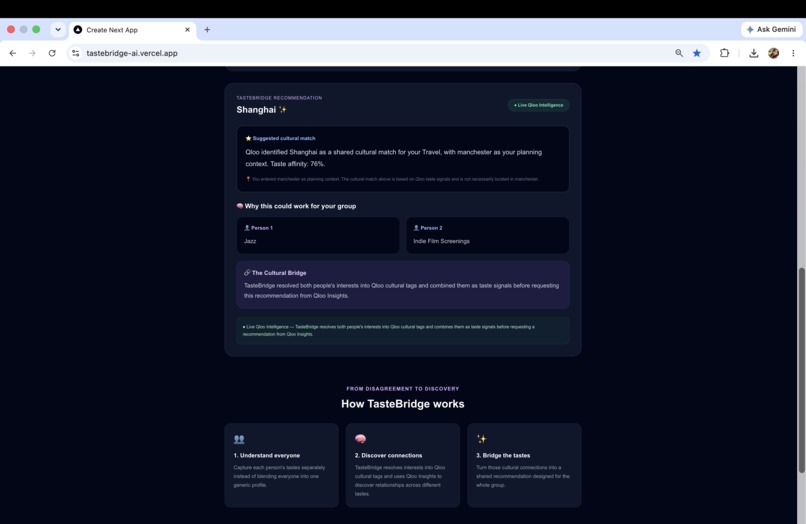Go back with the browser back arrow
Viewport: 806px width, 524px height.
click(12, 53)
